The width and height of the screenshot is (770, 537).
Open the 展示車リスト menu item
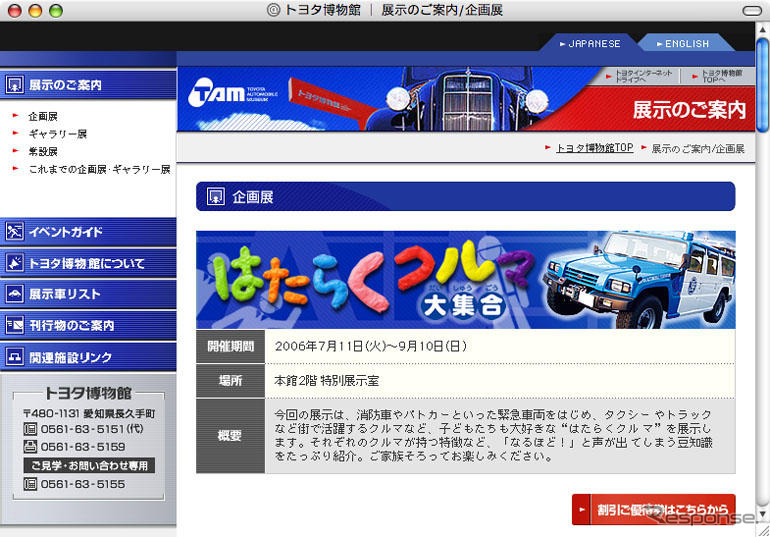tap(88, 294)
